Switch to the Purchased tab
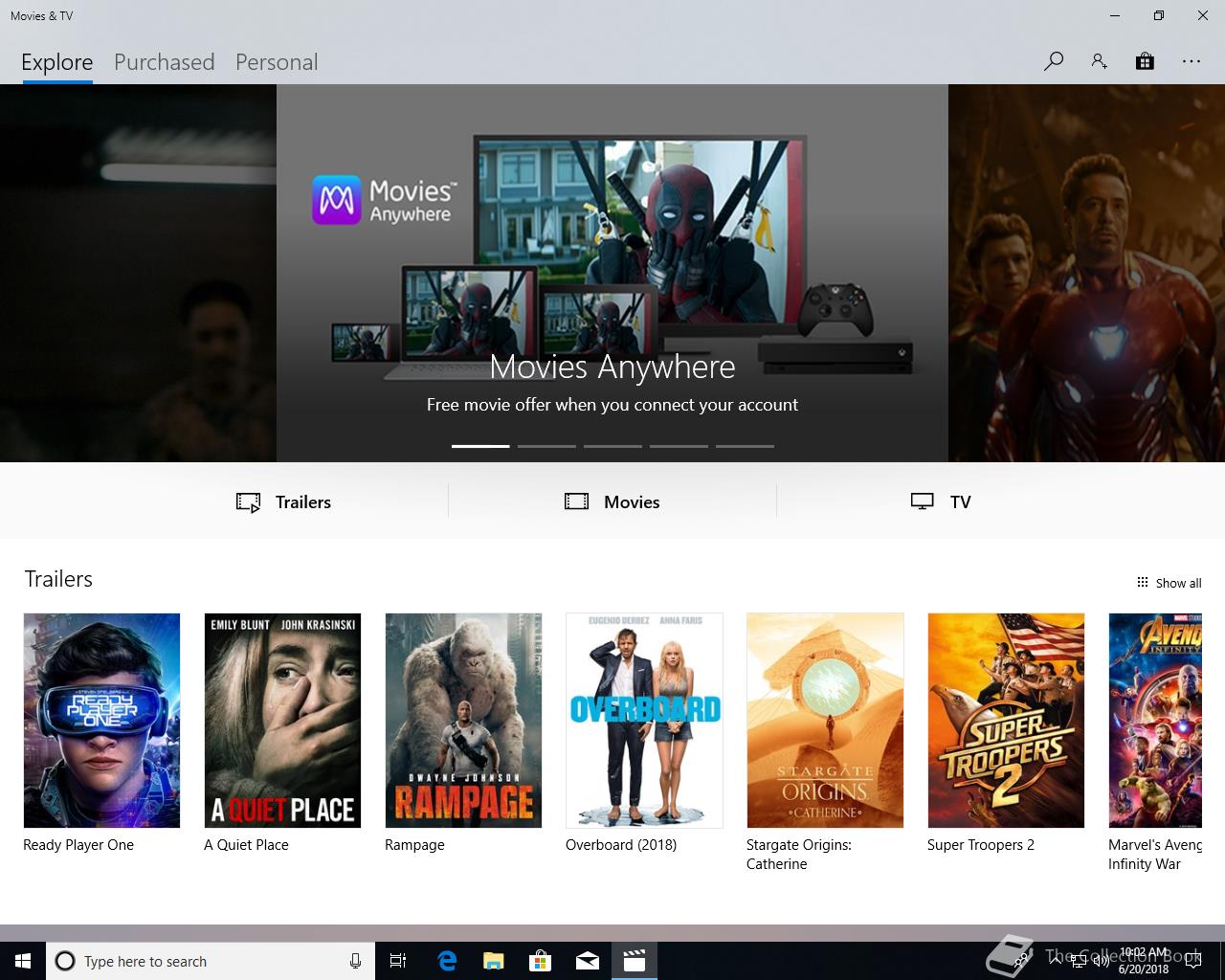The width and height of the screenshot is (1225, 980). tap(165, 62)
